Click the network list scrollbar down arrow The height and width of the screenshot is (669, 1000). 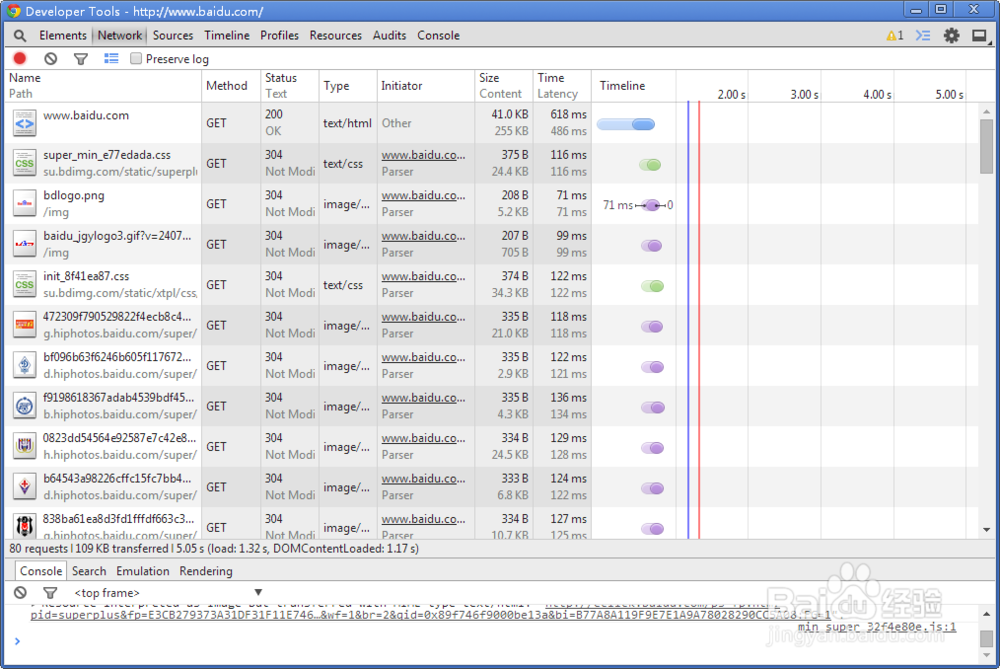(987, 530)
